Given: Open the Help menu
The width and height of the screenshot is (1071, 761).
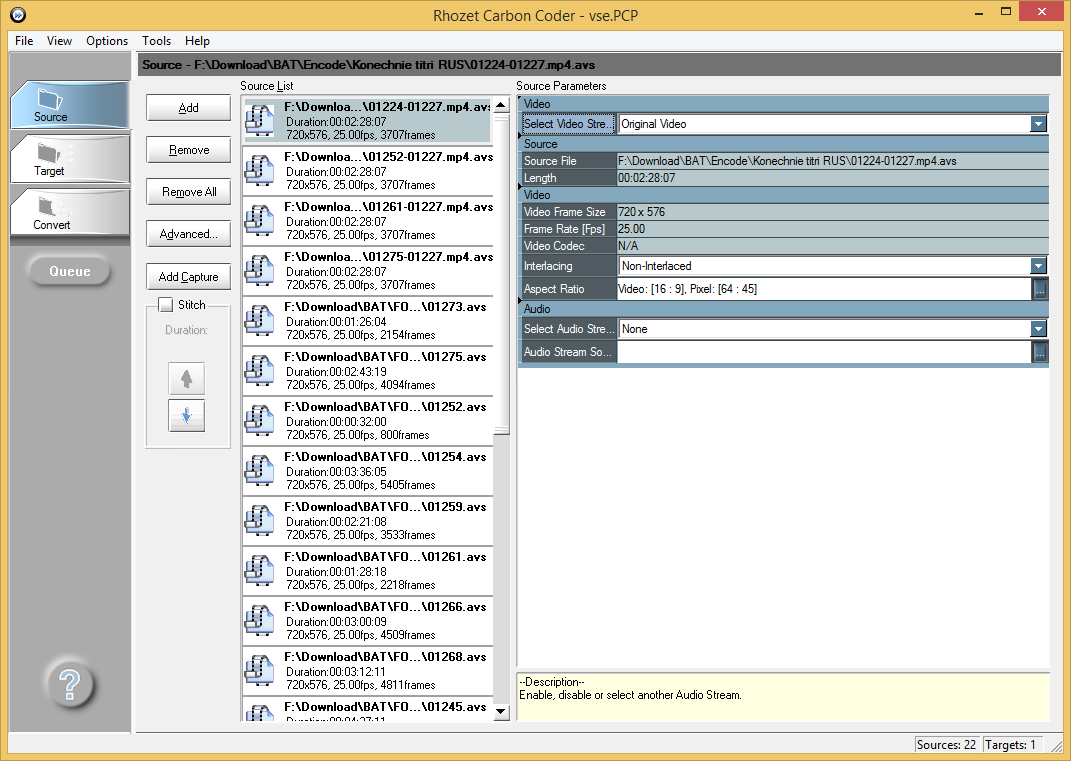Looking at the screenshot, I should tap(197, 41).
